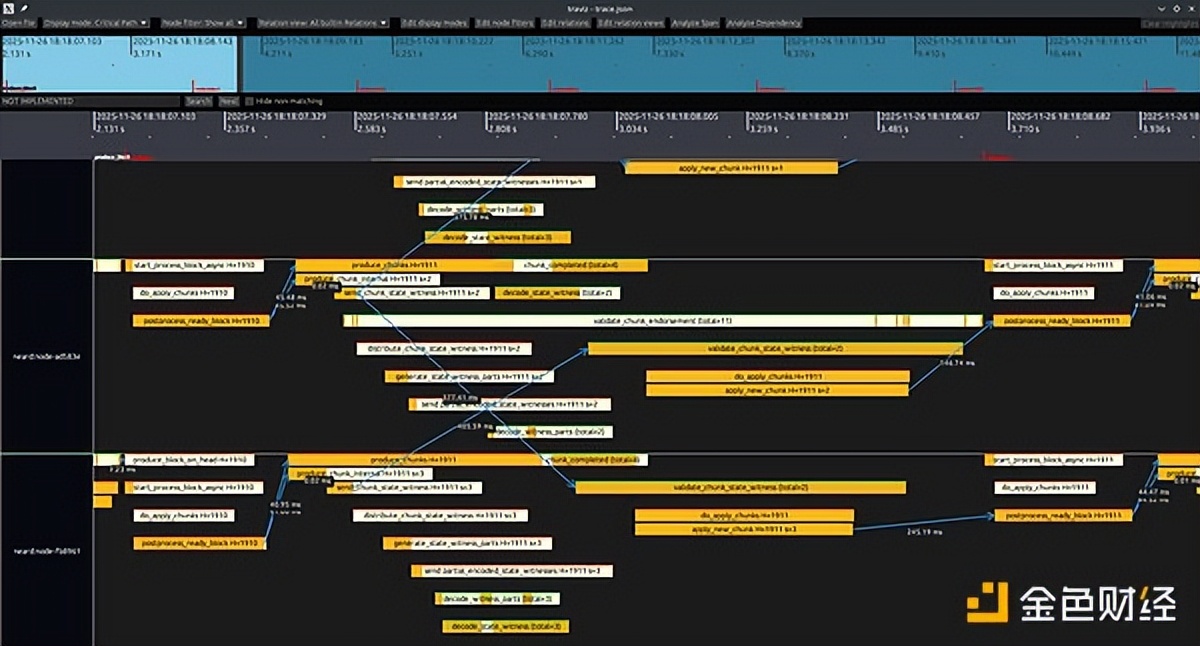Open the Node Filter: Show all dropdown
The width and height of the screenshot is (1200, 646).
(x=203, y=22)
